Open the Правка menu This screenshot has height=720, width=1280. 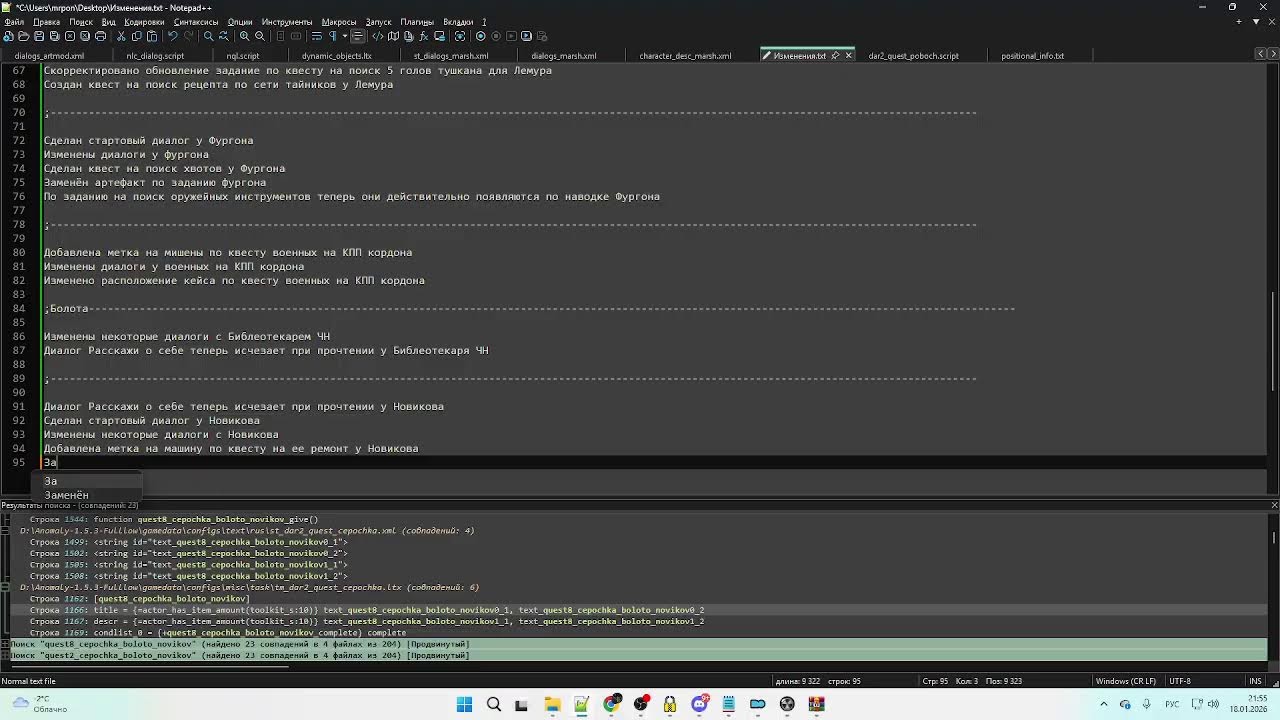click(x=46, y=21)
